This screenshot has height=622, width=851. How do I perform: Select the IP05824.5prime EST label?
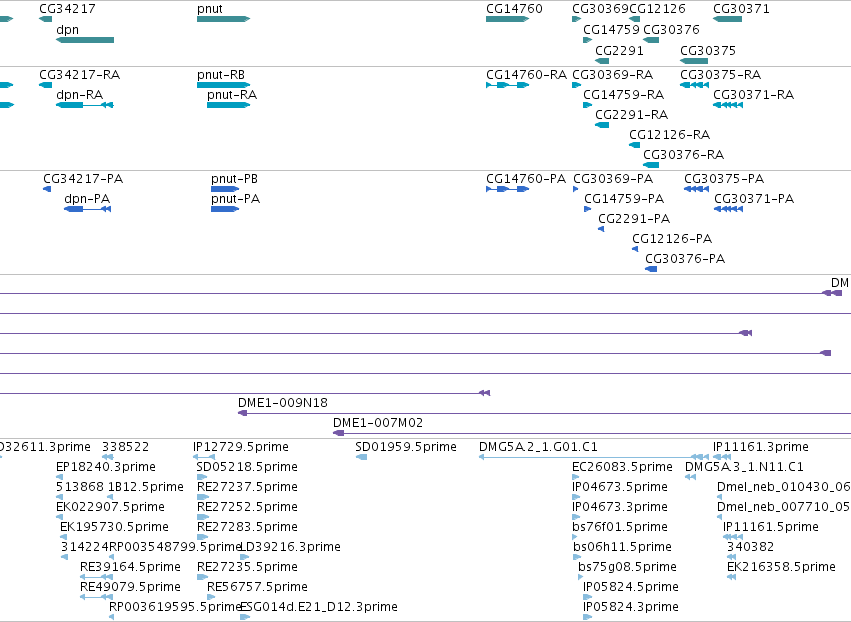[x=631, y=587]
